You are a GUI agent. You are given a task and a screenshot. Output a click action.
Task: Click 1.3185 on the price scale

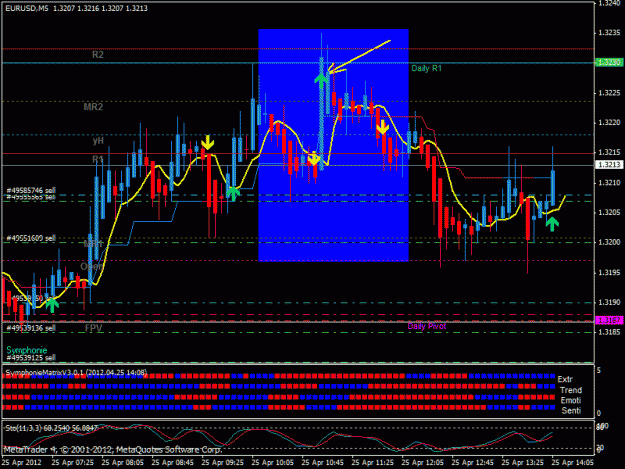(609, 332)
